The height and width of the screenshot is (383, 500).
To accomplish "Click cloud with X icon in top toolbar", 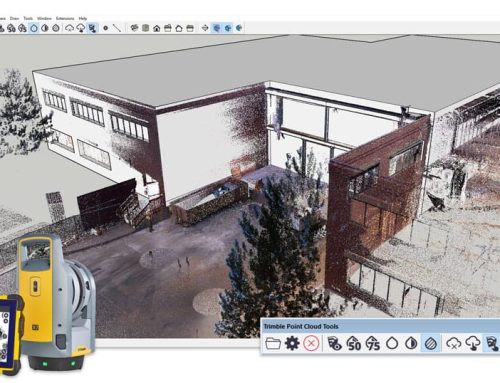I will tap(69, 28).
